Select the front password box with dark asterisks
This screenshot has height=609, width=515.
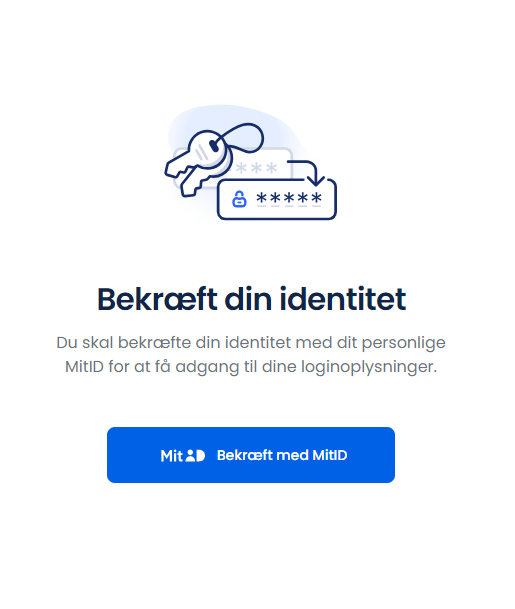pyautogui.click(x=277, y=199)
